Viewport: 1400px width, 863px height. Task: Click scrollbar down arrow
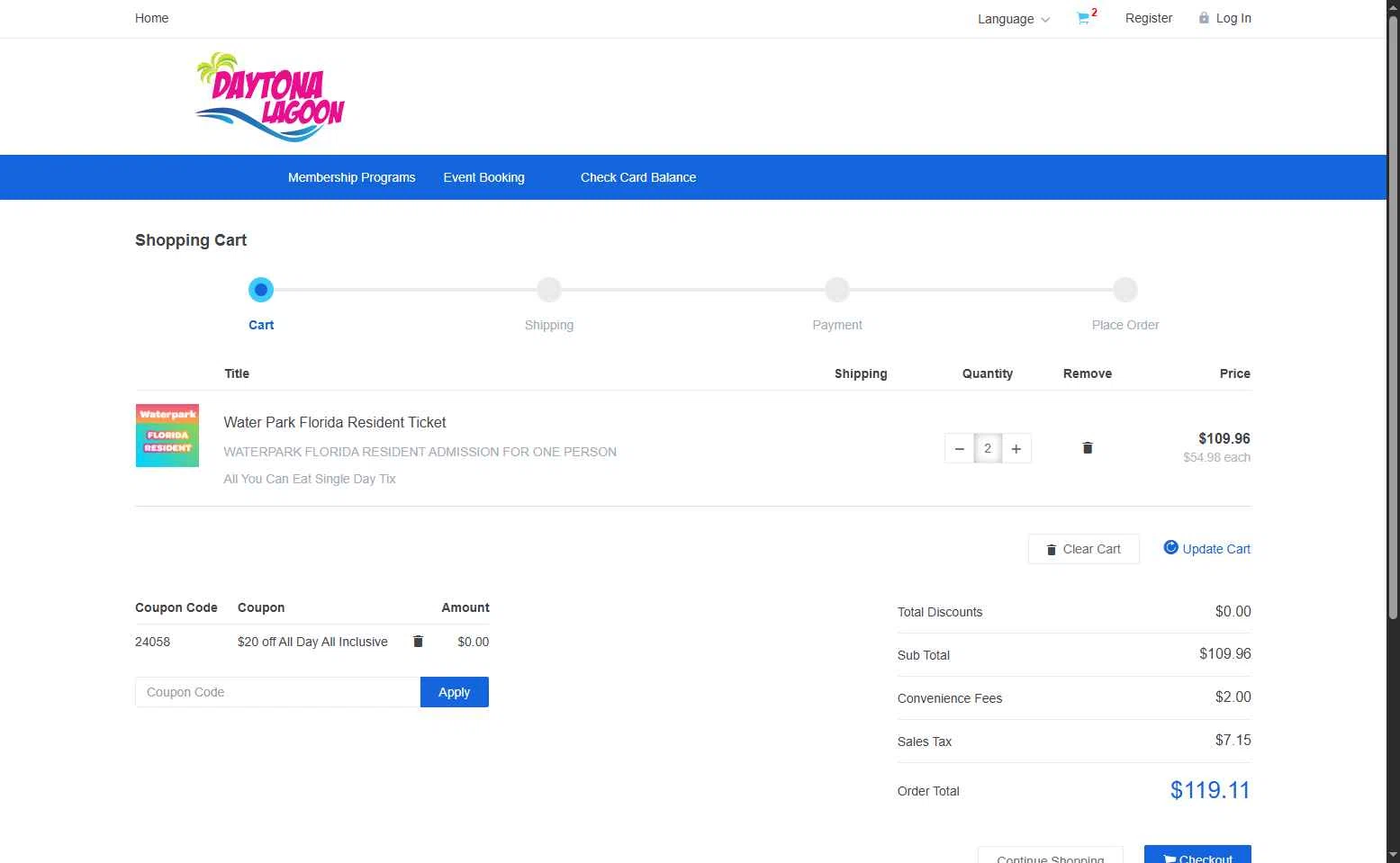click(1393, 854)
